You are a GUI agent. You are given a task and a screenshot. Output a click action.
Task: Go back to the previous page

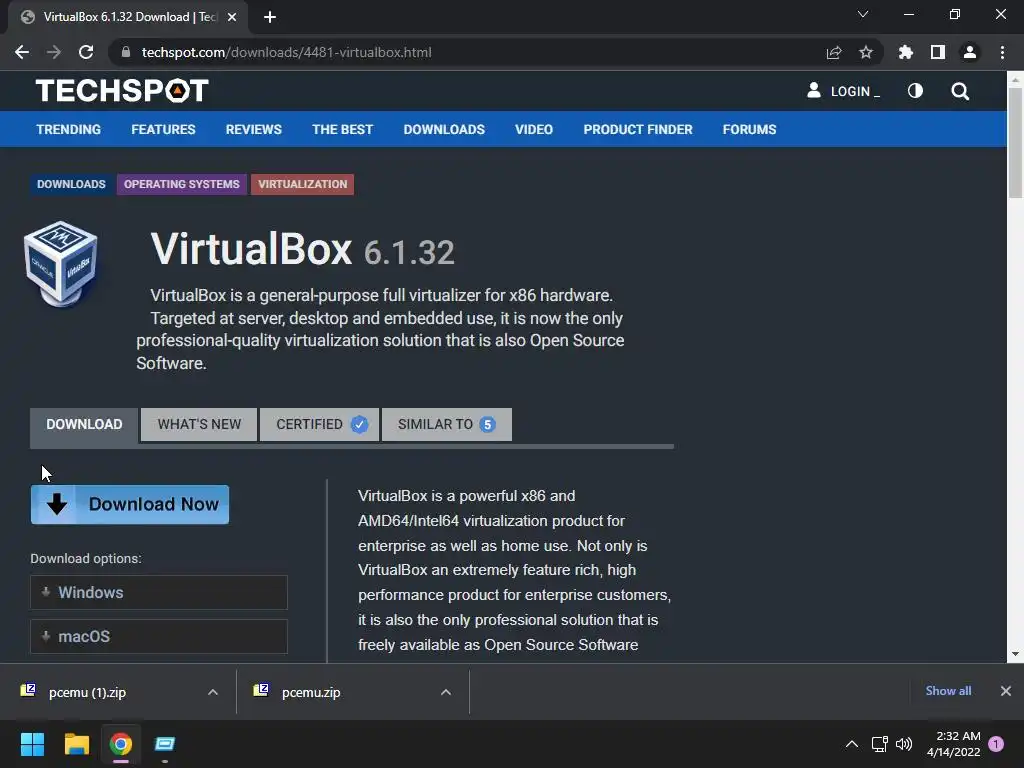[22, 52]
